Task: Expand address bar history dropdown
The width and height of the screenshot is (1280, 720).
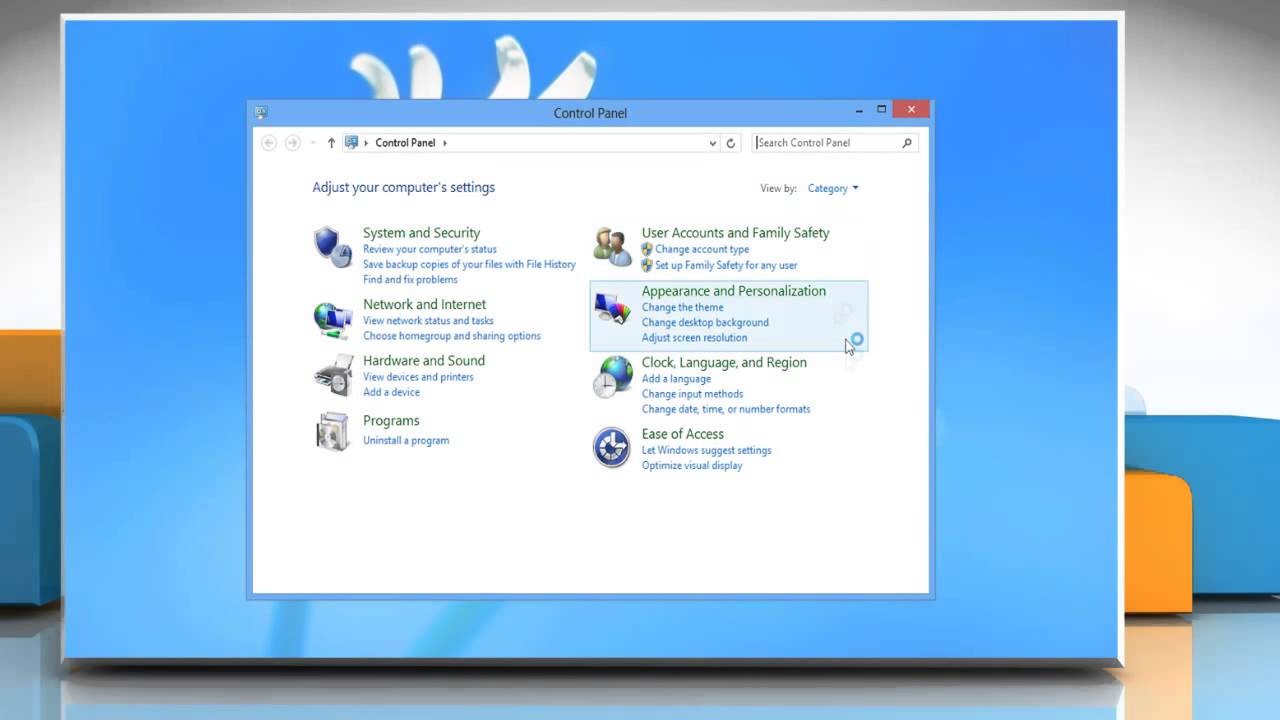Action: 712,143
